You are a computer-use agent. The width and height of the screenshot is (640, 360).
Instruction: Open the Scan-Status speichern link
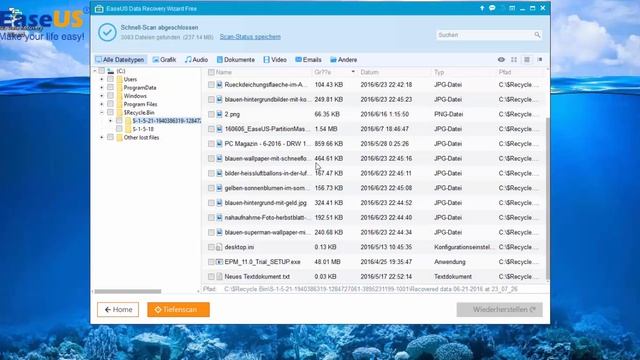(250, 37)
